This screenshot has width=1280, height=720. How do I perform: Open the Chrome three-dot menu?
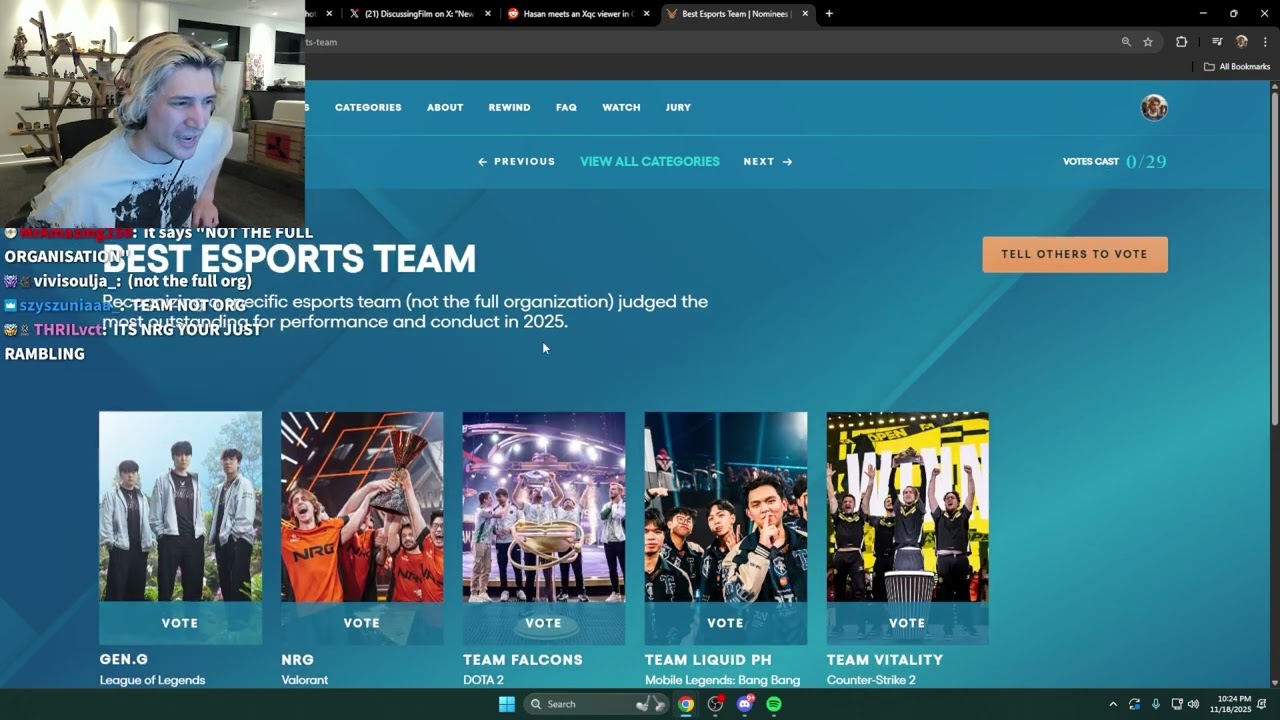[x=1265, y=42]
